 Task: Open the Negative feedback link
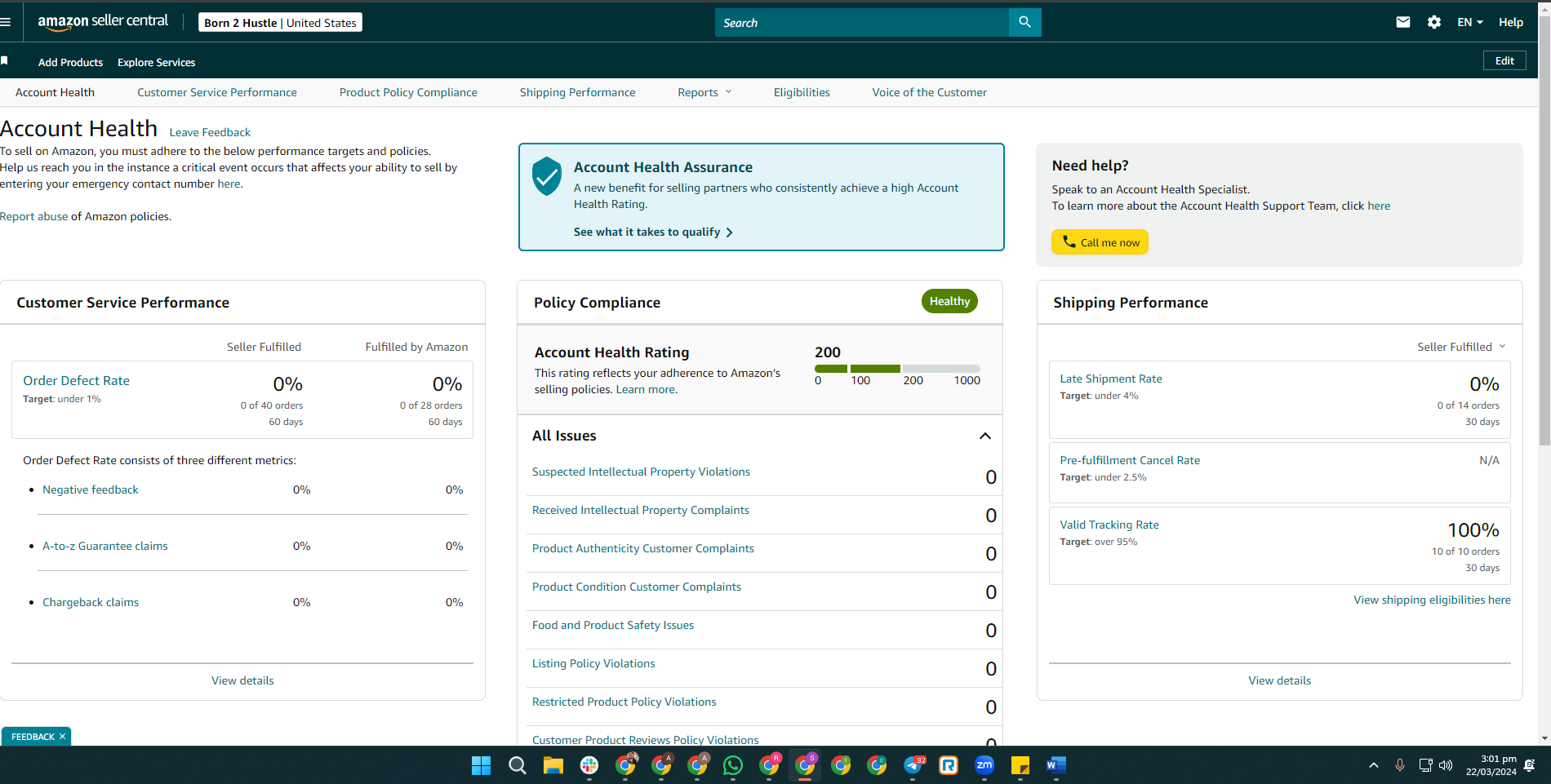coord(91,489)
